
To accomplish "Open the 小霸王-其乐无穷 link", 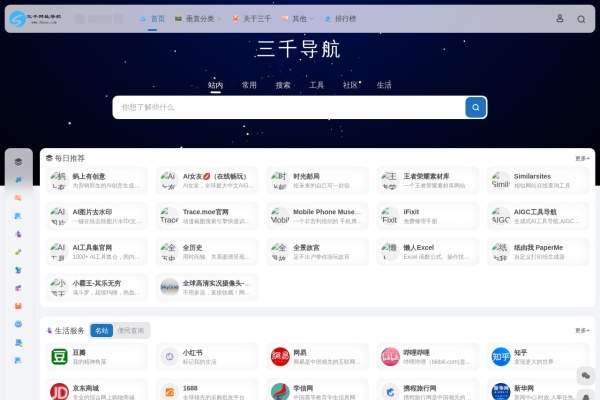I will pos(96,283).
